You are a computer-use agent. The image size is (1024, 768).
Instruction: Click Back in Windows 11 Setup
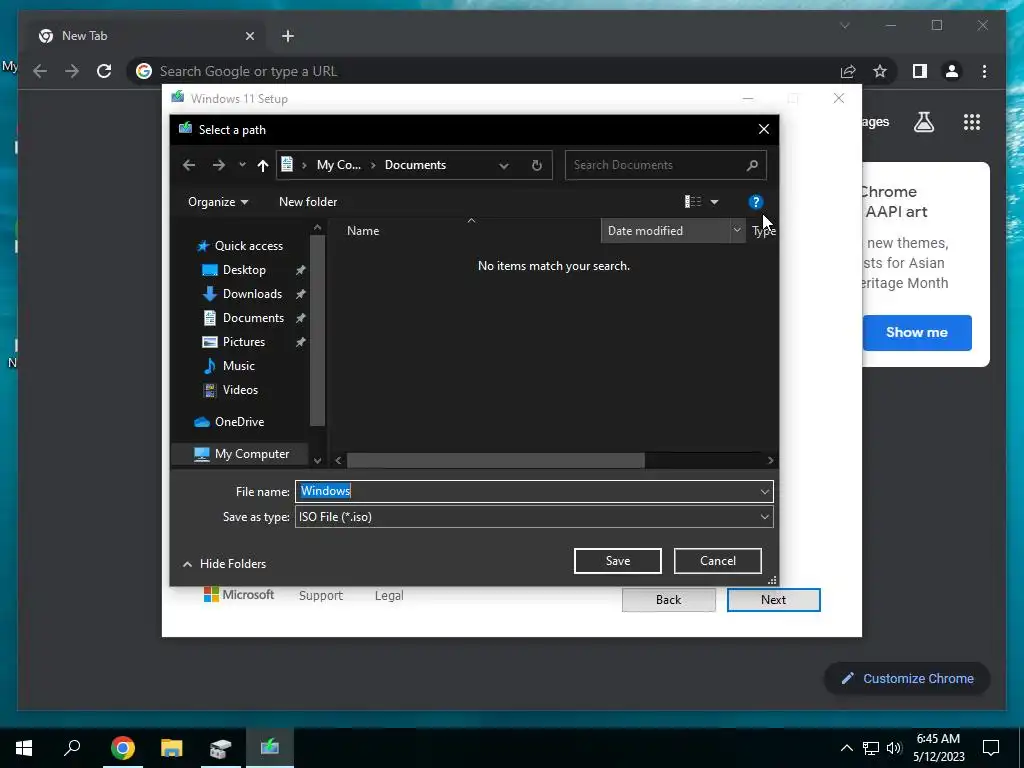tap(669, 600)
